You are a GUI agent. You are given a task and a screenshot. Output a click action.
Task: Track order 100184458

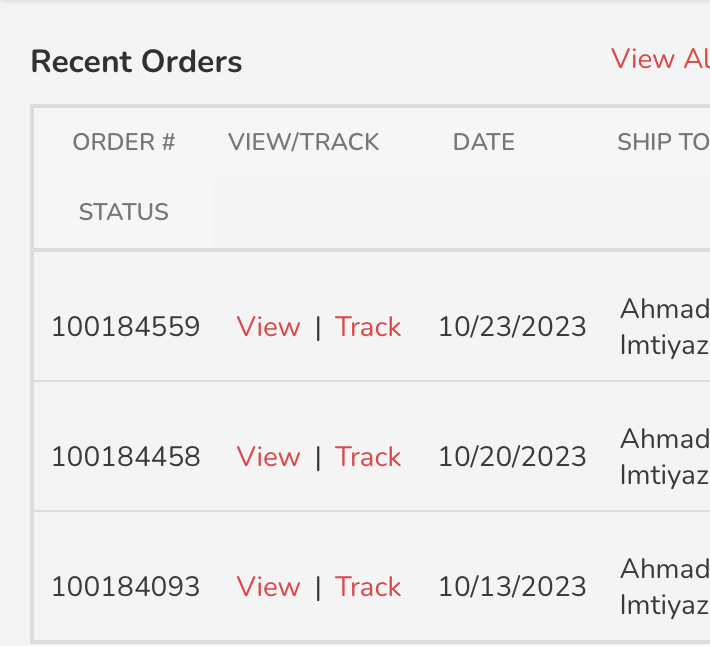(x=368, y=457)
